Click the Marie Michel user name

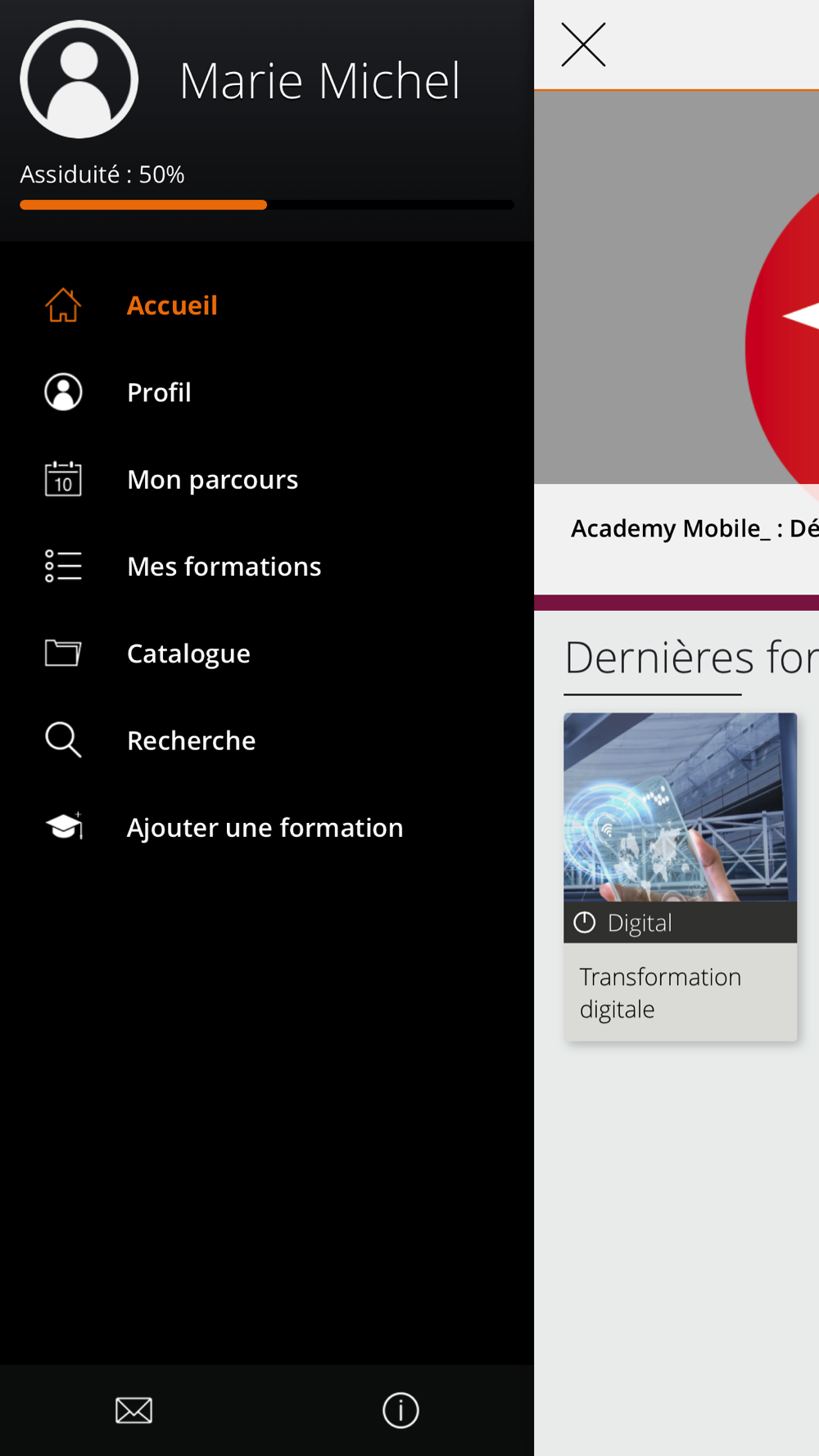(x=319, y=81)
